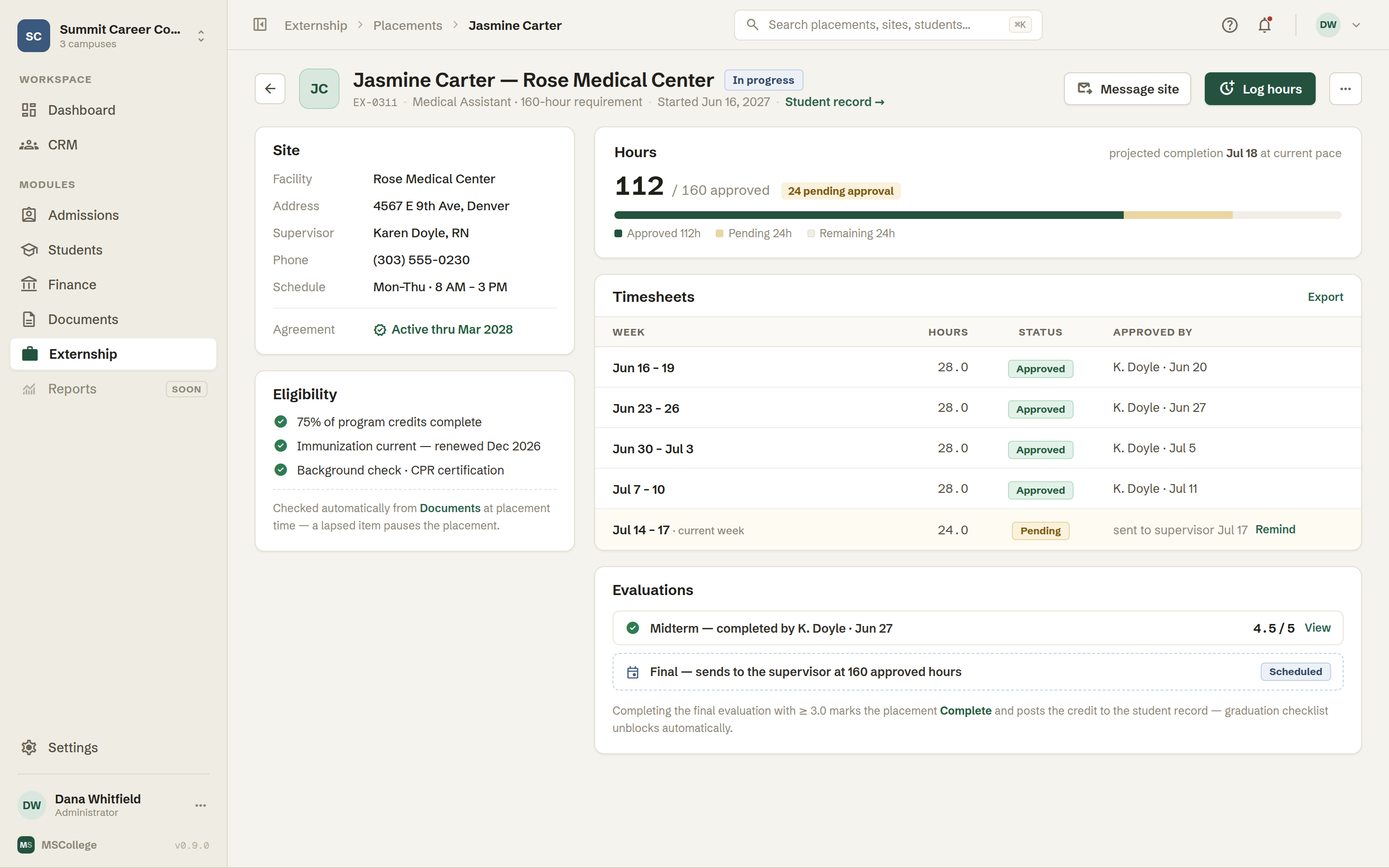Viewport: 1389px width, 868px height.
Task: Open the three-dot more actions menu in header
Action: 1345,88
